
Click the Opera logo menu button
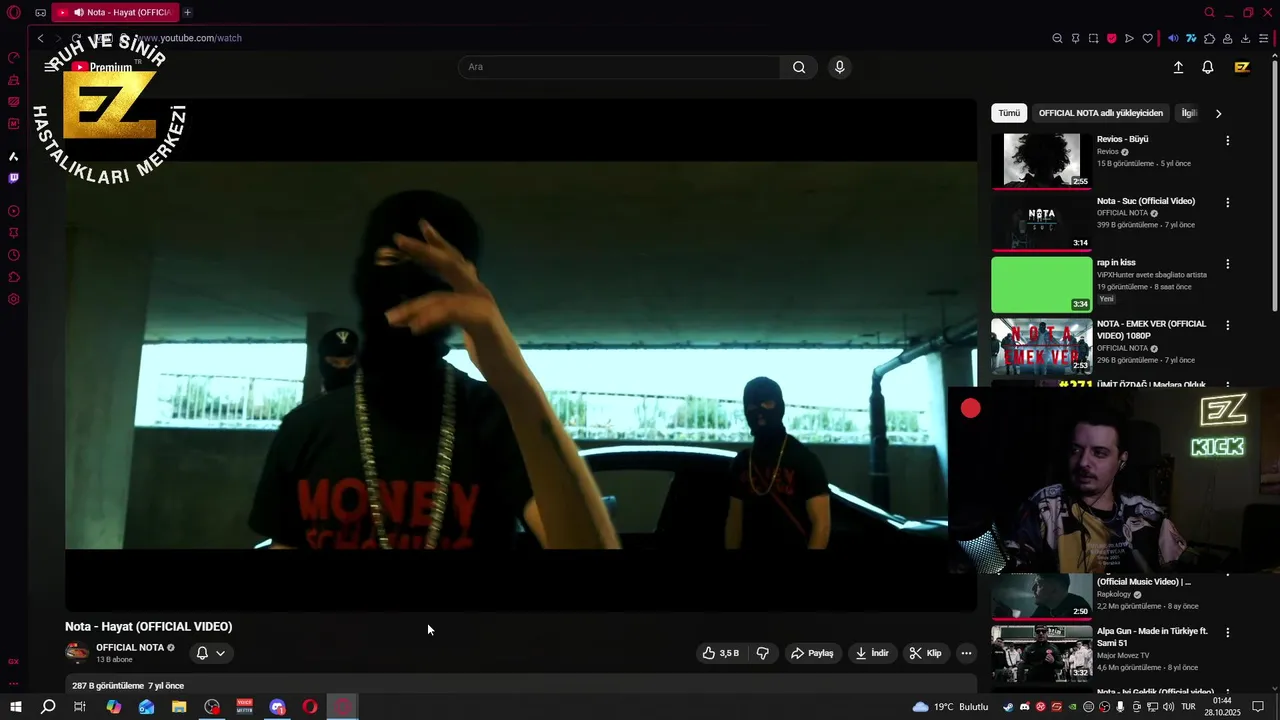tap(14, 13)
